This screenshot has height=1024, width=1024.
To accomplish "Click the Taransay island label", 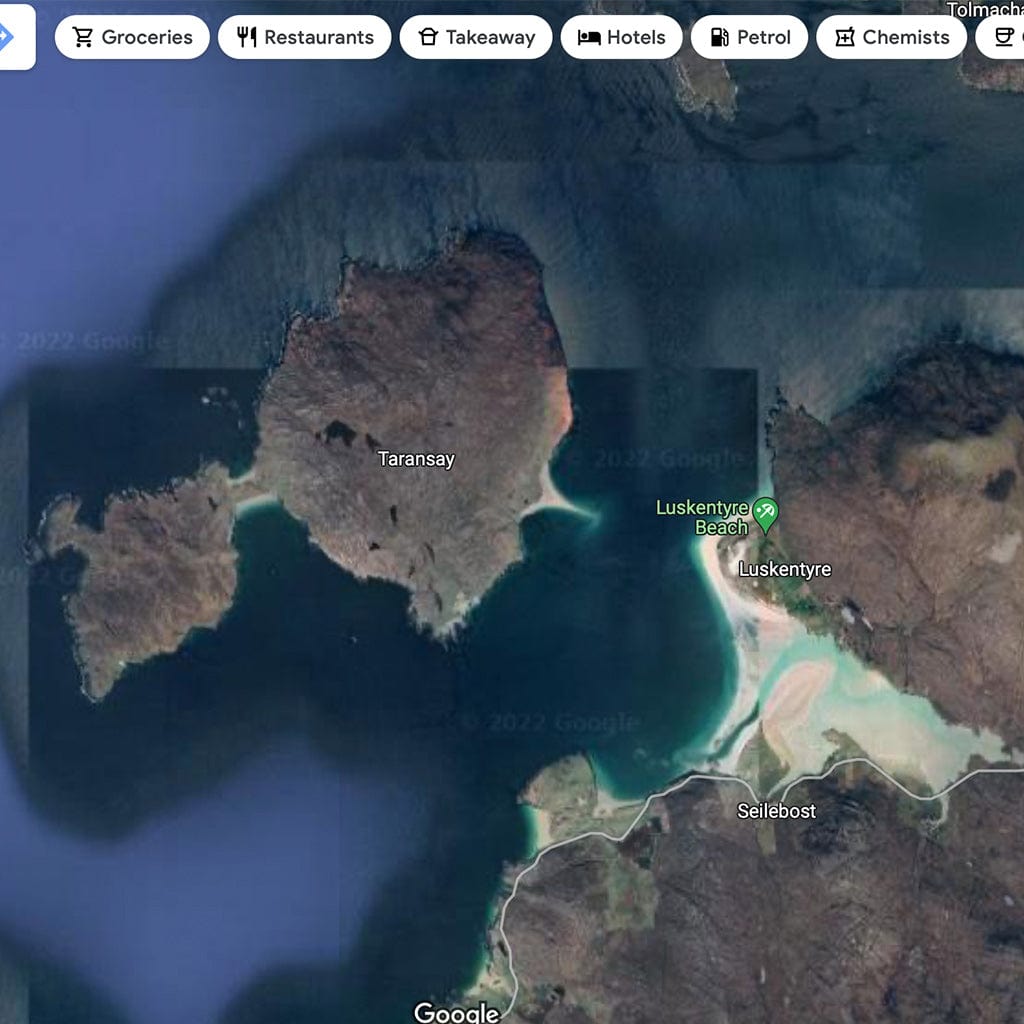I will (x=416, y=459).
